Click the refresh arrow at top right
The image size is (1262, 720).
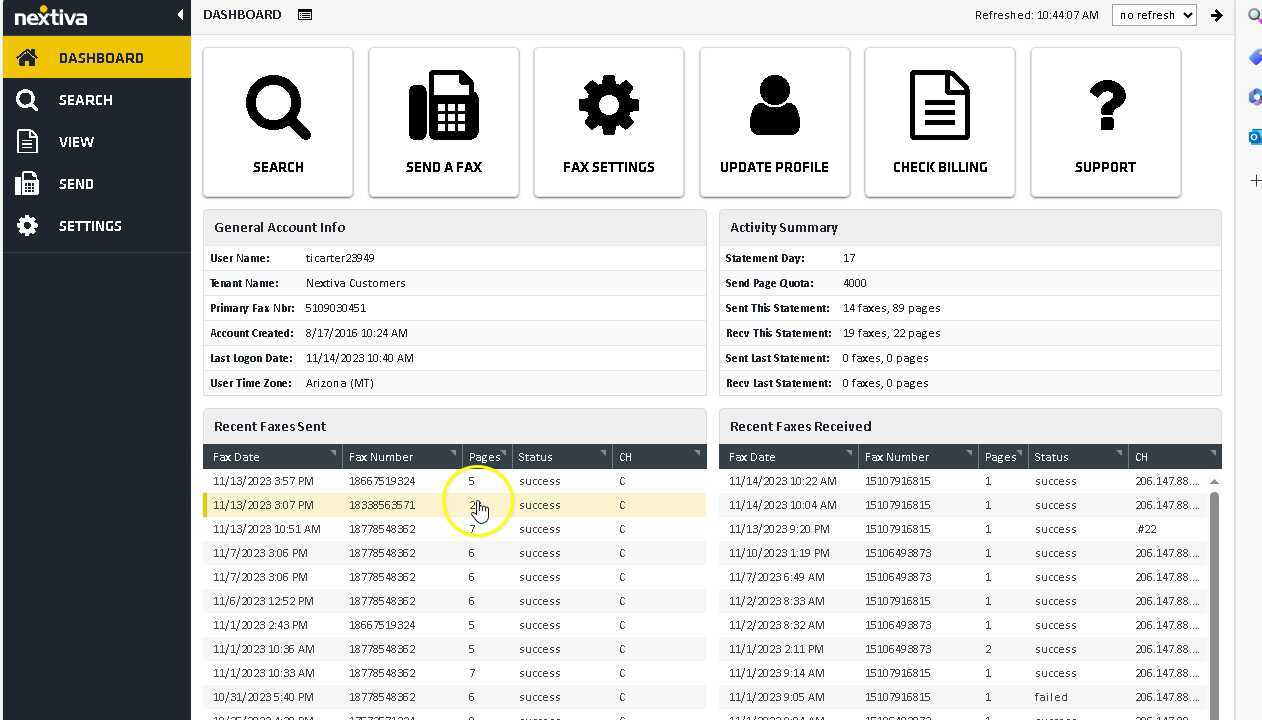pyautogui.click(x=1216, y=15)
